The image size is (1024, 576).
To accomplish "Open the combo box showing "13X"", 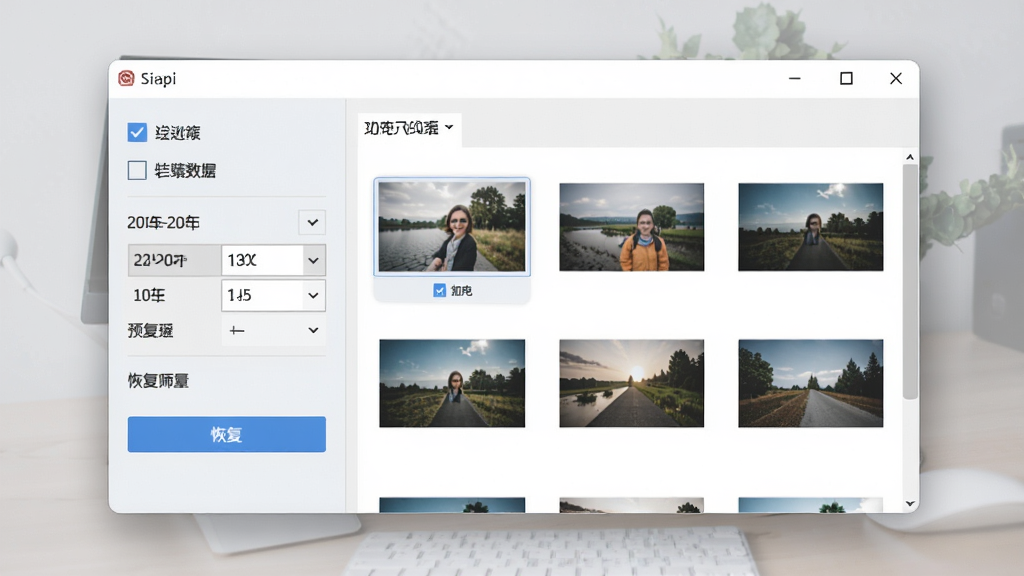I will click(x=273, y=260).
